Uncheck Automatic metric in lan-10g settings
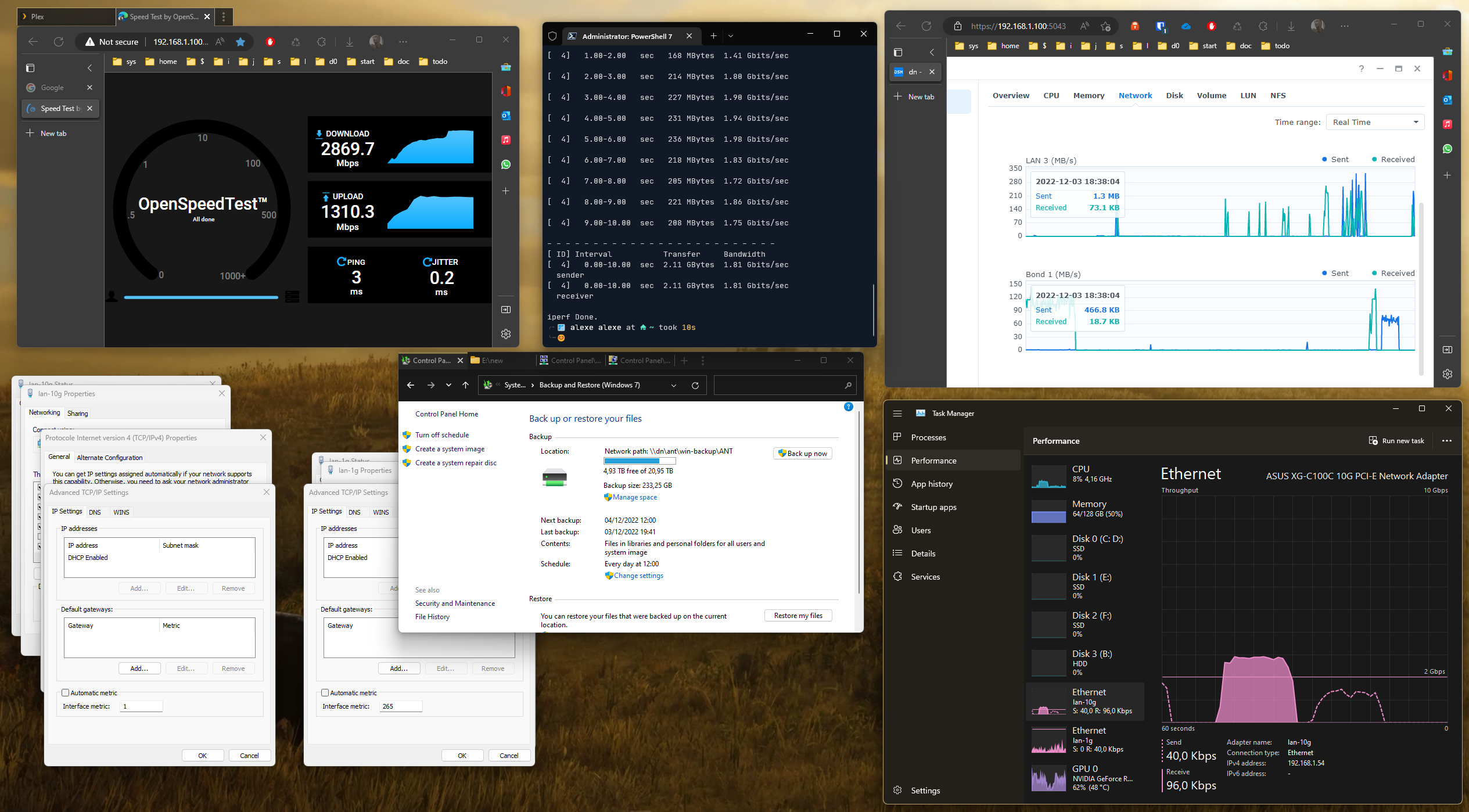 coord(65,692)
